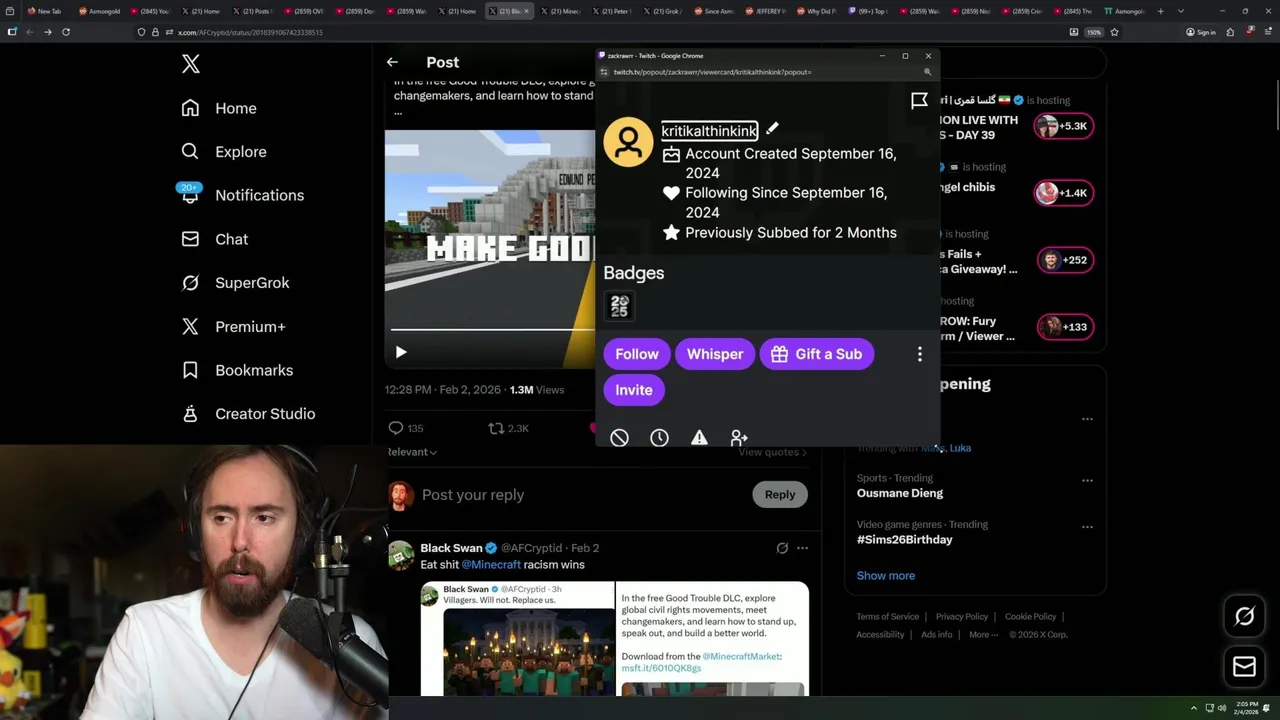Viewport: 1280px width, 720px height.
Task: Open the Grok floating button
Action: coord(1244,617)
